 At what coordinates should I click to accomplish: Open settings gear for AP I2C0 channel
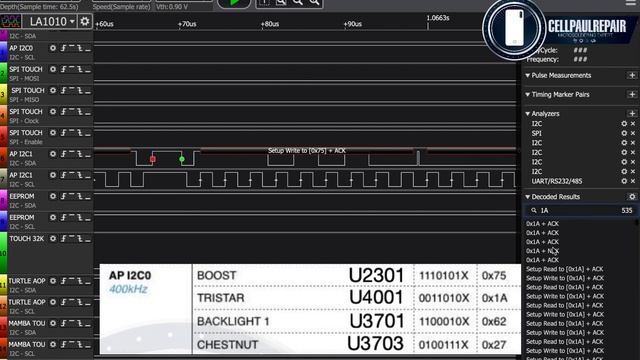coord(53,48)
